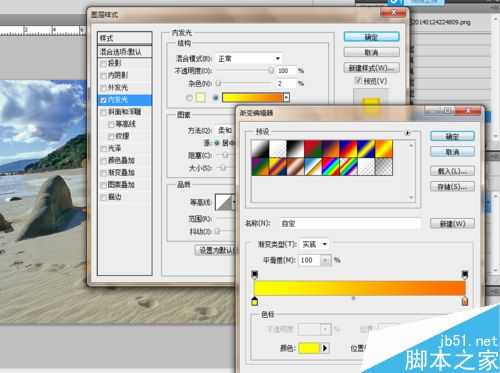Select the gradient radio button beside gradient bar
Viewport: 500px width, 373px height.
pyautogui.click(x=216, y=98)
